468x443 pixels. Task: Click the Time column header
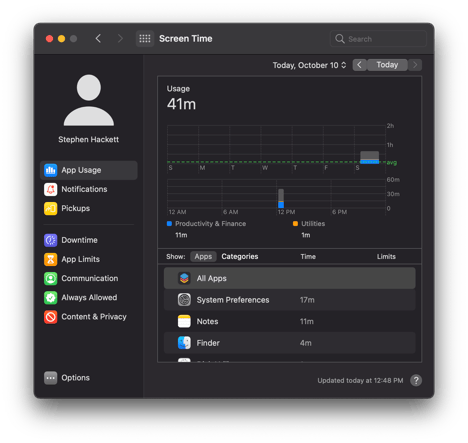coord(308,257)
